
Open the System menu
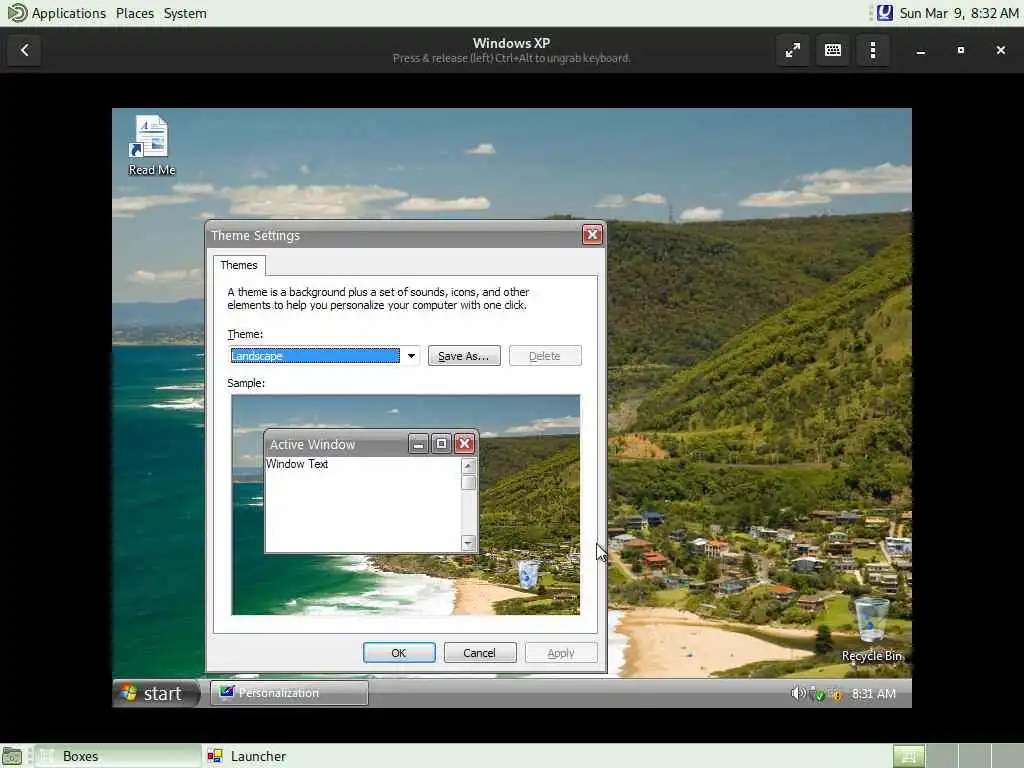185,13
